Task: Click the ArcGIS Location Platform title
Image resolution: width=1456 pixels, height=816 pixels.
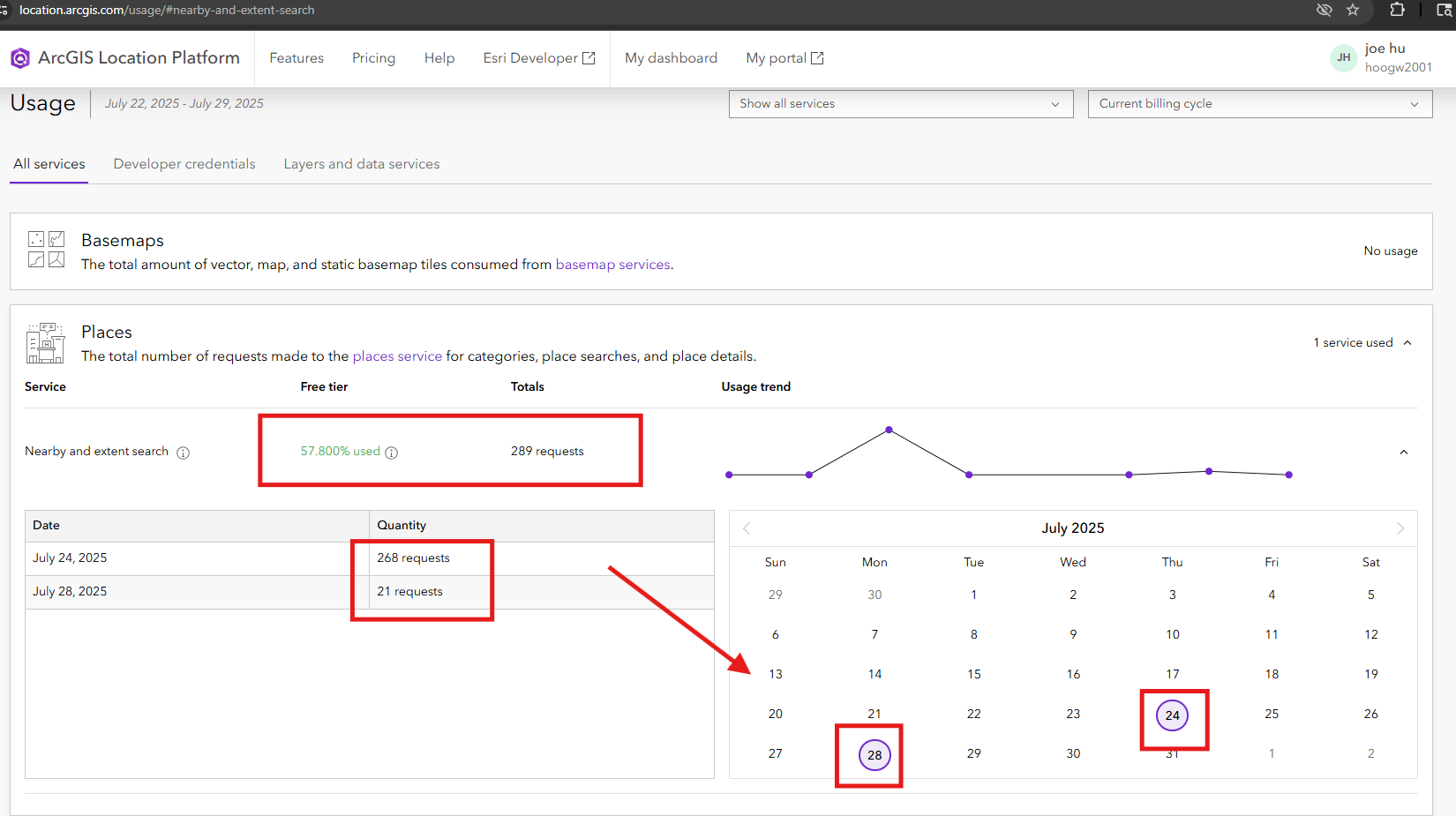Action: (139, 58)
